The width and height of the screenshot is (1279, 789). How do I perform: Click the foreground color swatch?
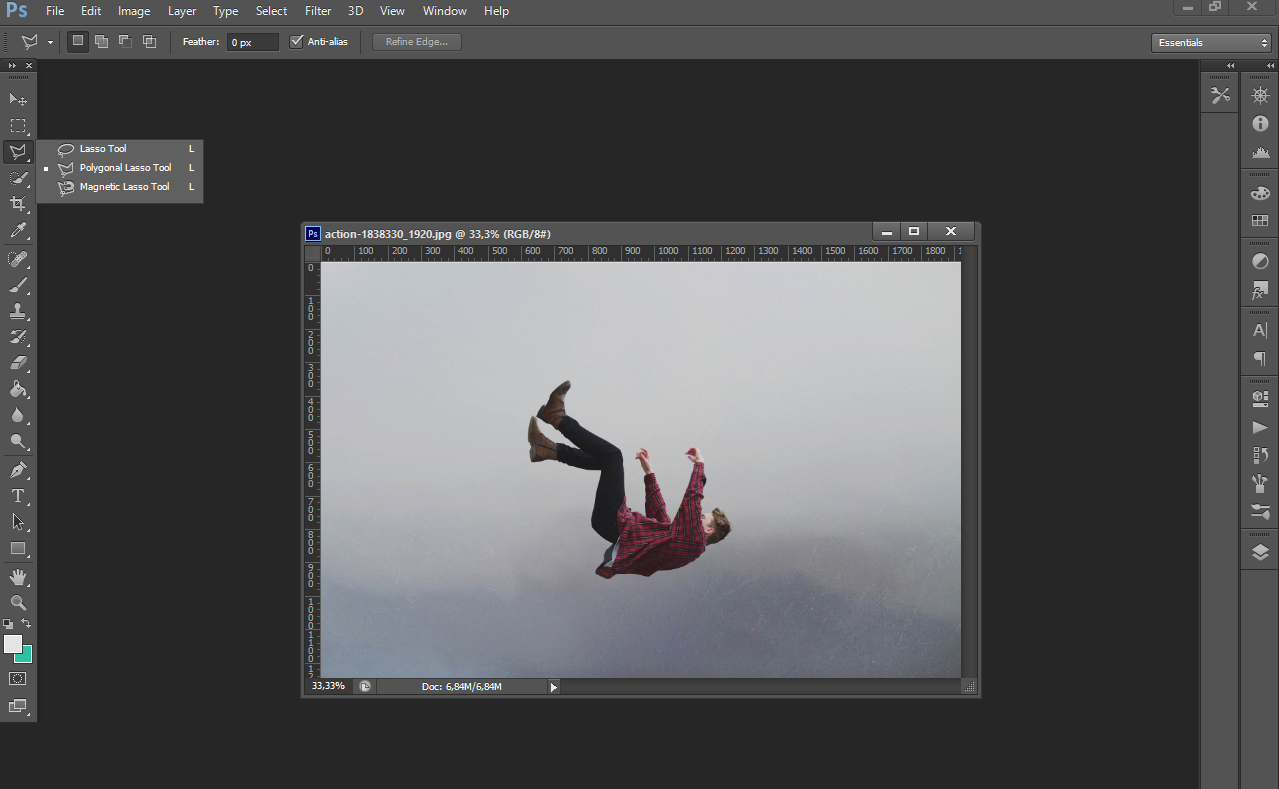coord(12,644)
